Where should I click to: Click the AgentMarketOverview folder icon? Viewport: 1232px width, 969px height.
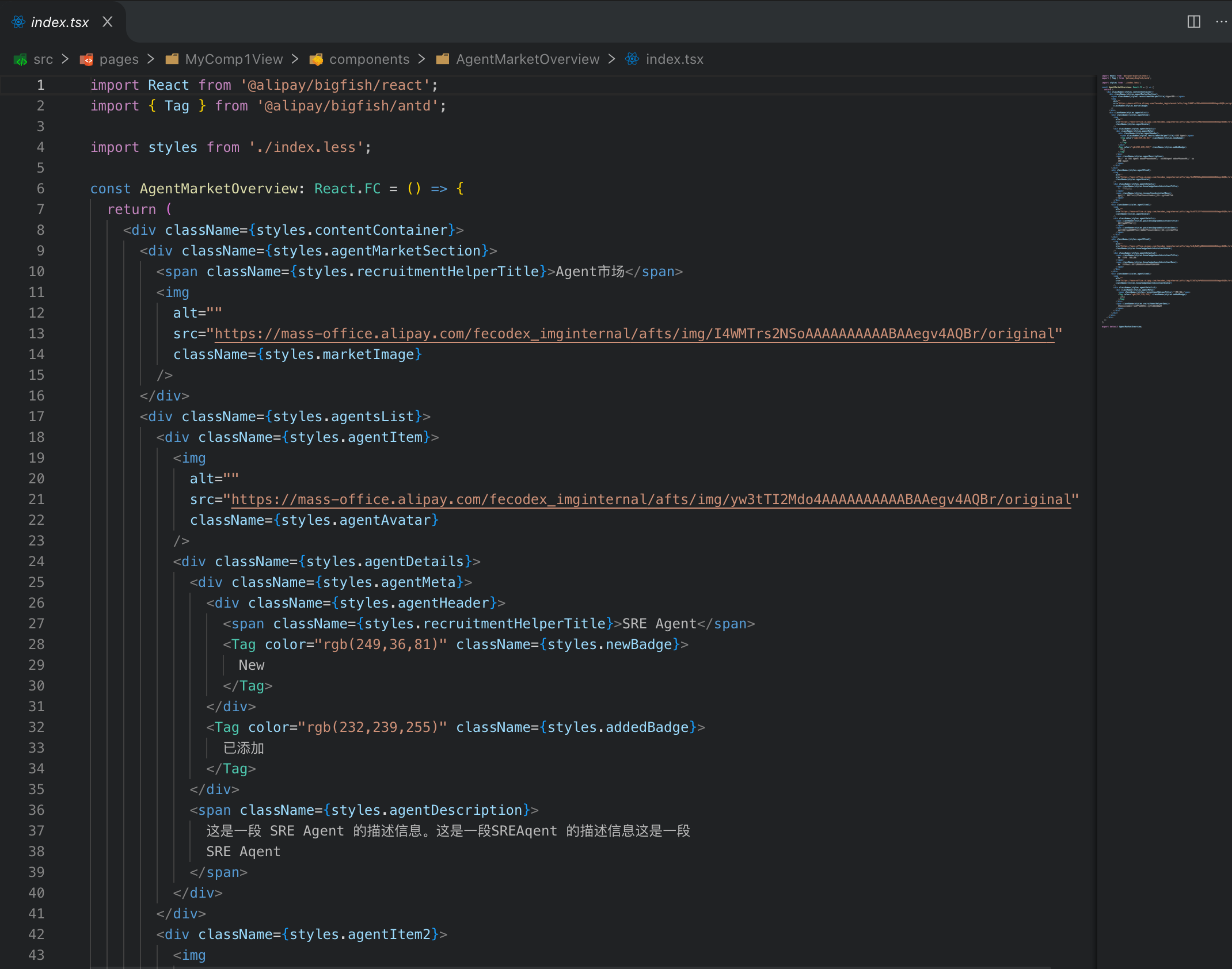443,59
